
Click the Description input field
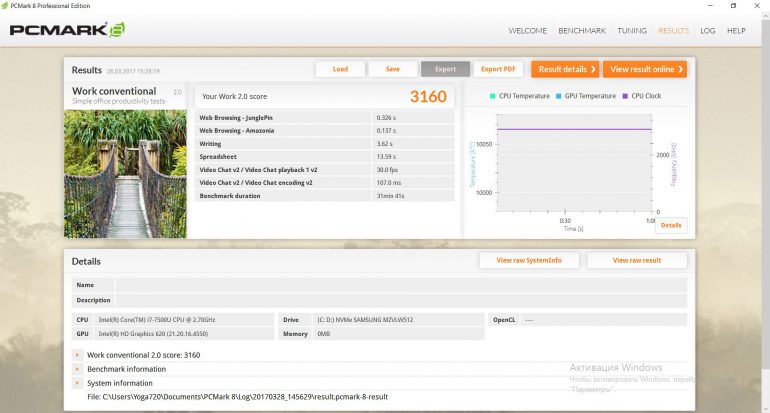401,300
